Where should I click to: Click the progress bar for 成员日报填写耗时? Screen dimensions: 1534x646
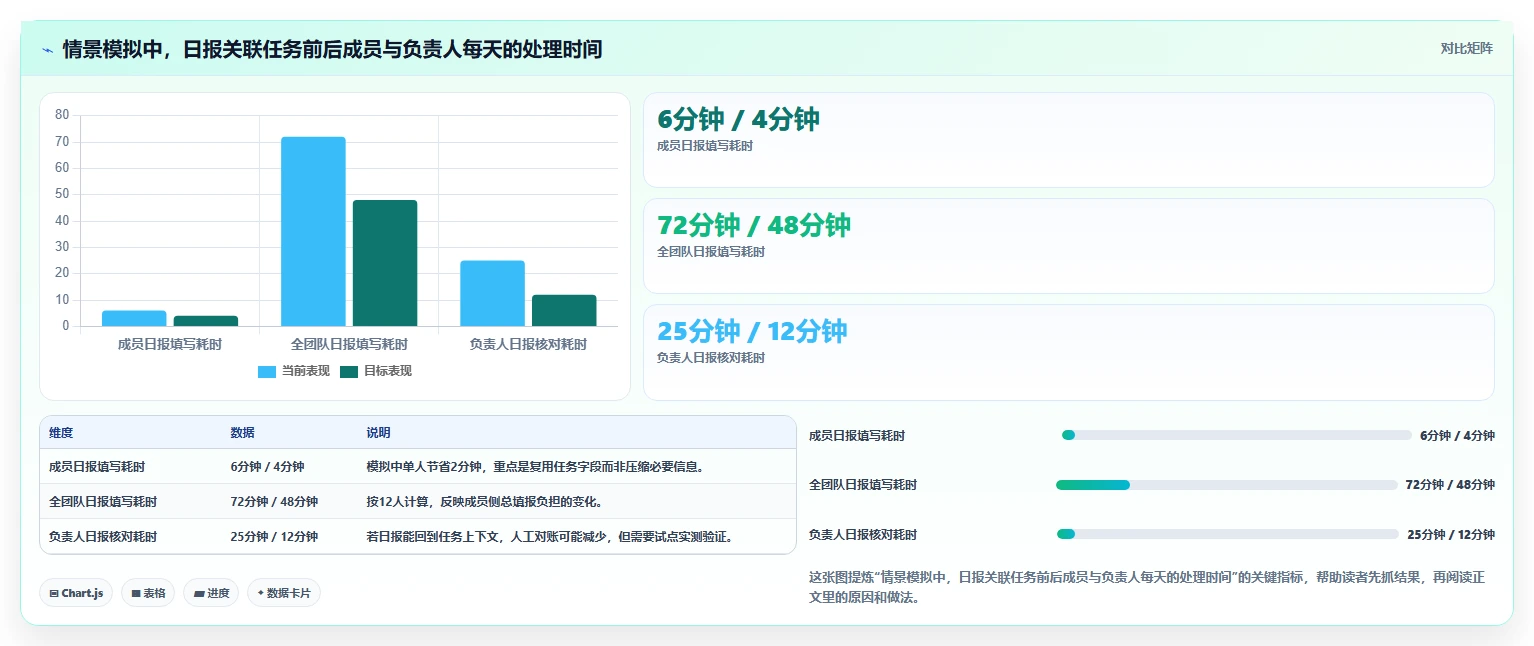click(x=1237, y=436)
